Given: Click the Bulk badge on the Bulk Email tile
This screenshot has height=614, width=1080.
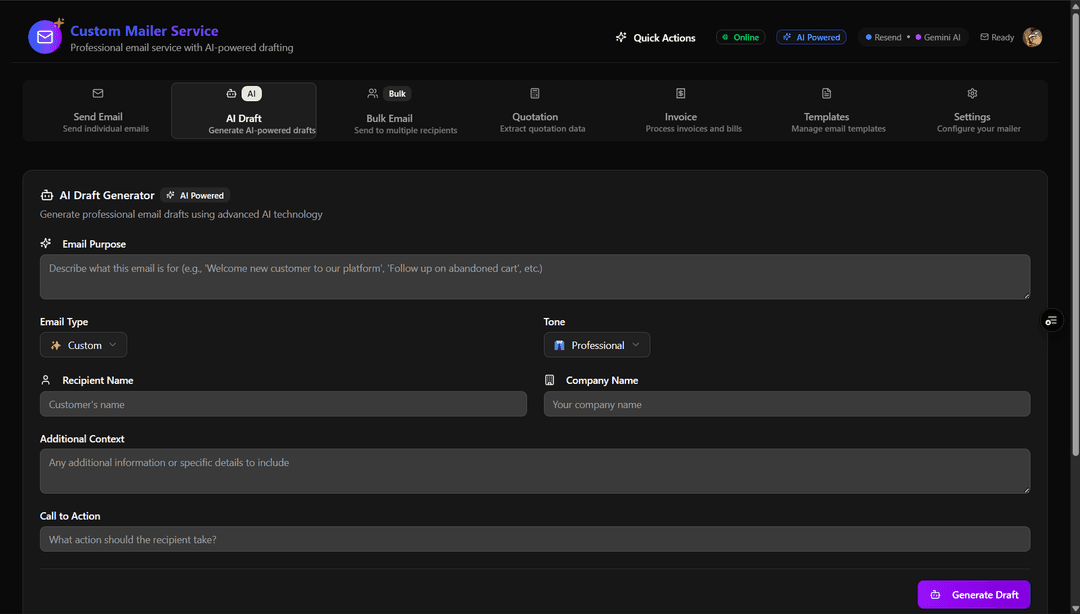Looking at the screenshot, I should coord(397,93).
